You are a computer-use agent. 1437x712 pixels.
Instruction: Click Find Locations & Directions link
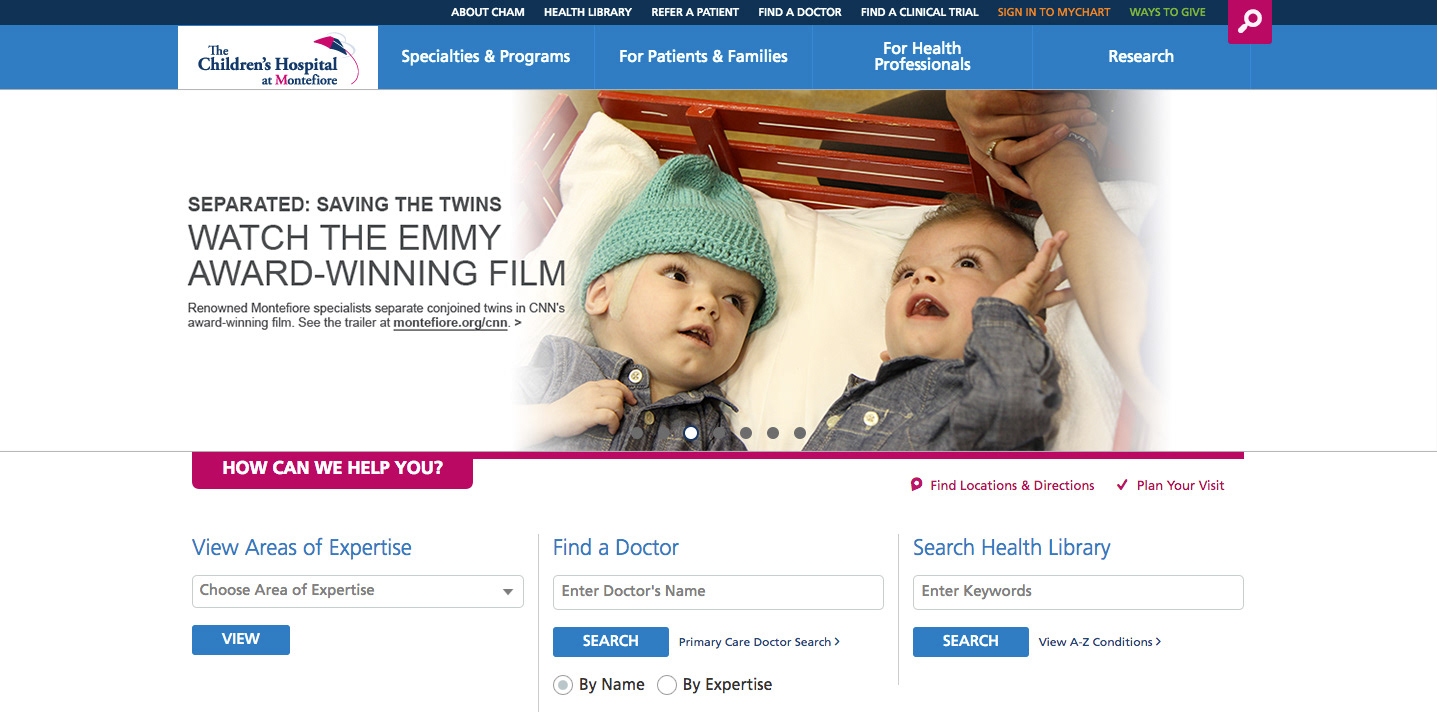coord(1012,485)
